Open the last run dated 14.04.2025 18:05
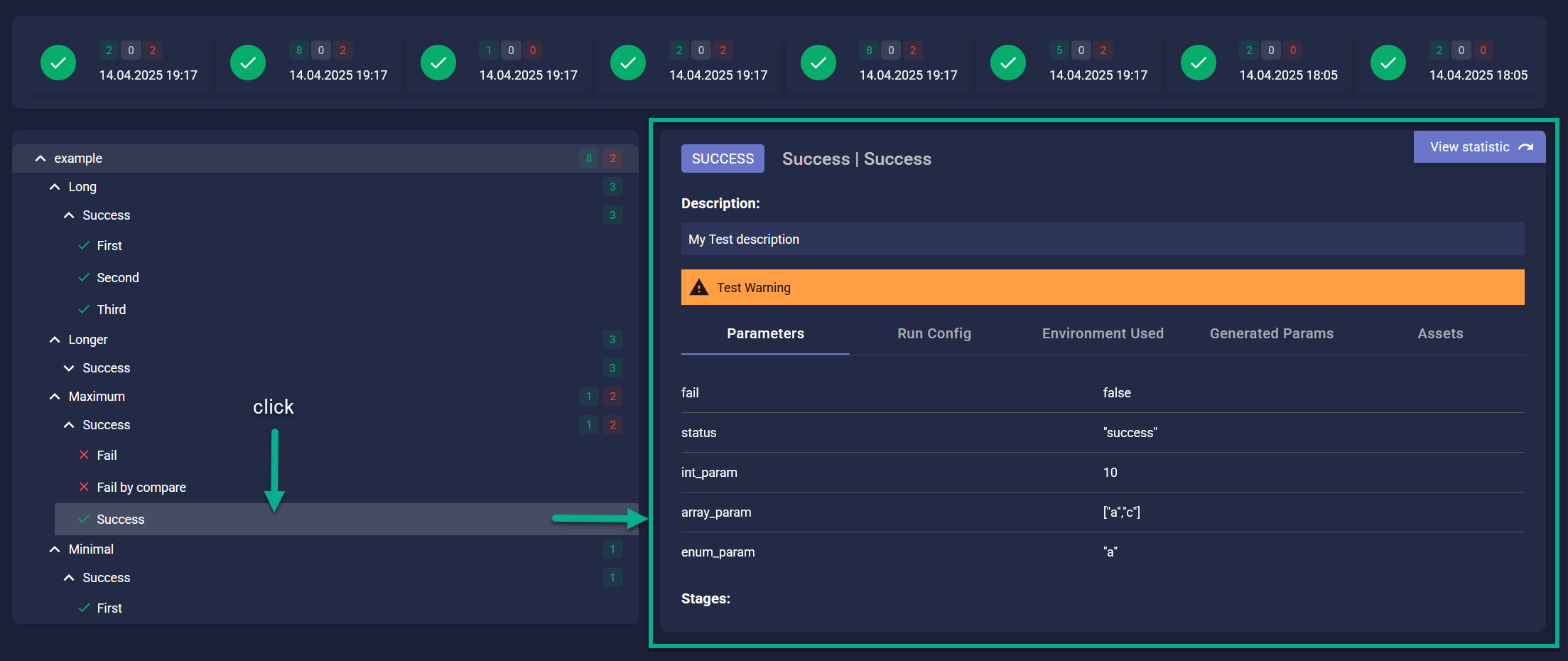 click(1451, 63)
